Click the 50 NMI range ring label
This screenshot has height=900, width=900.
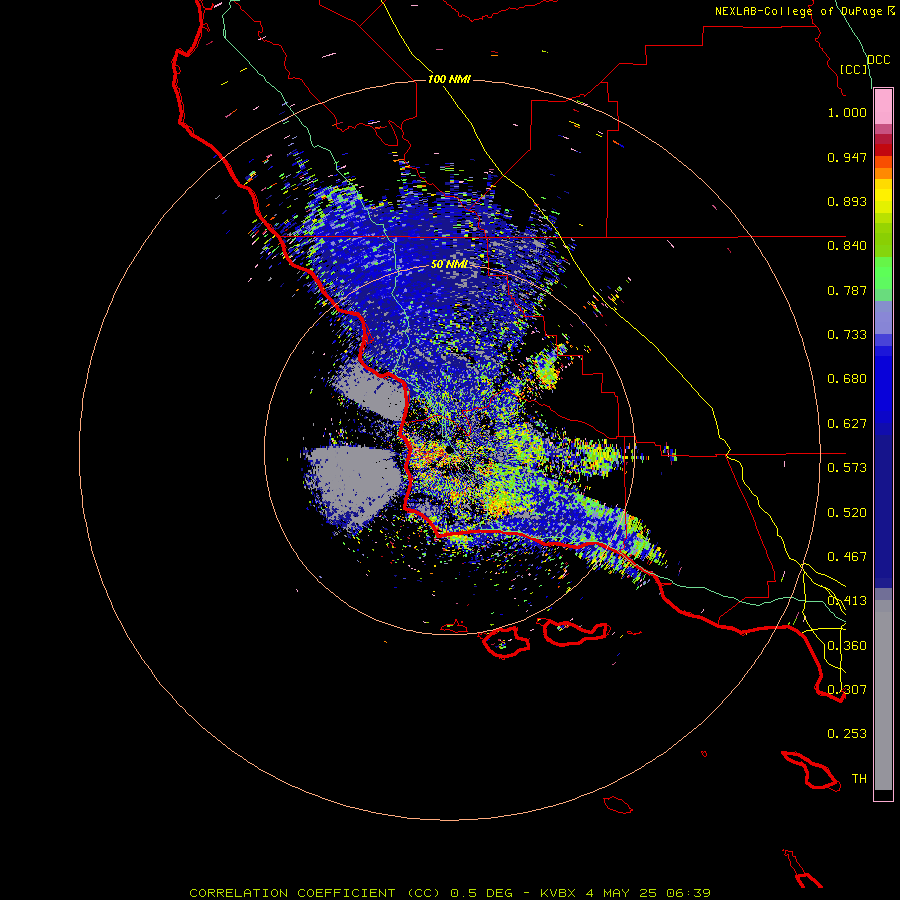(449, 264)
